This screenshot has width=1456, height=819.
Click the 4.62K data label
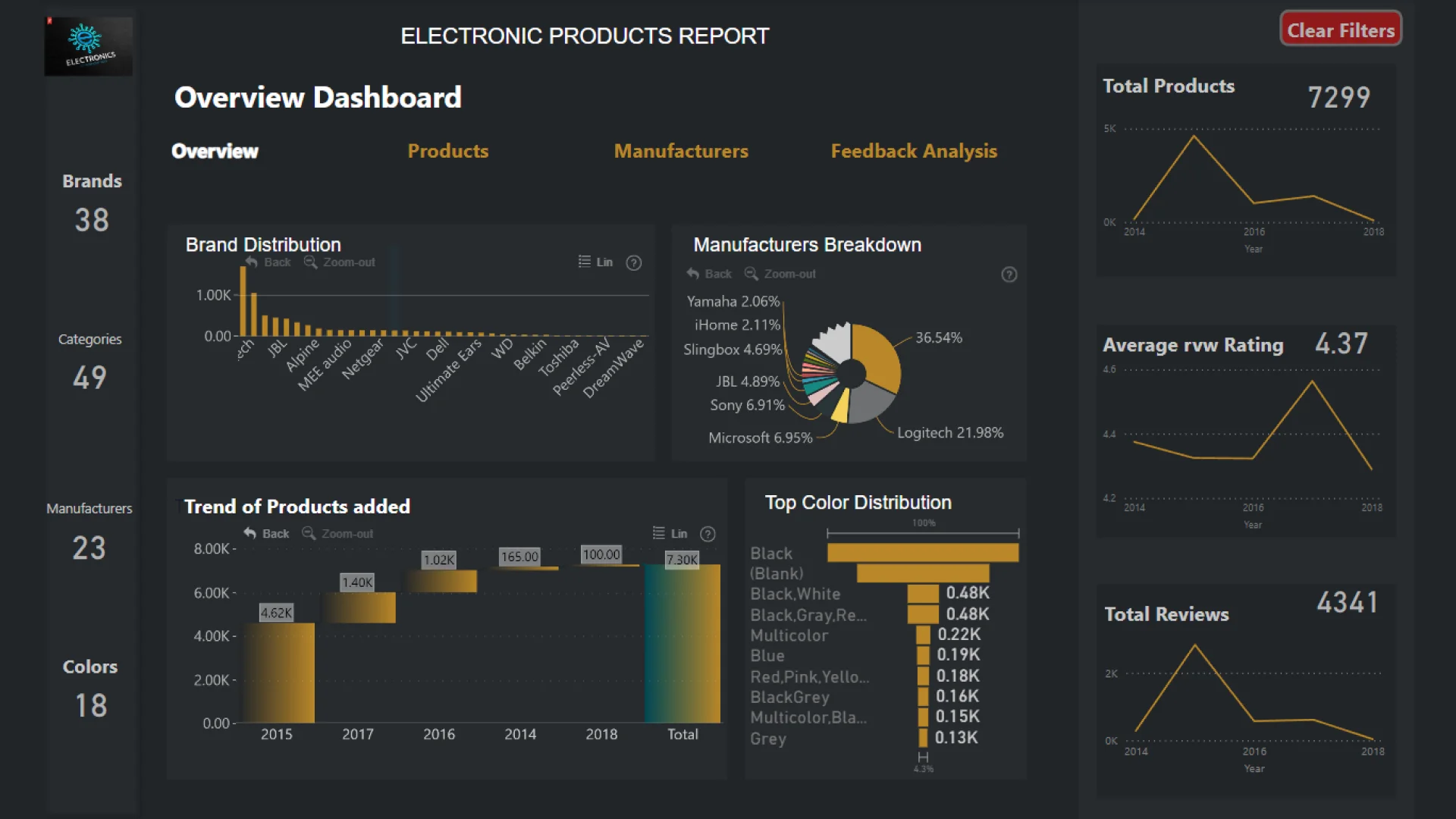[276, 613]
